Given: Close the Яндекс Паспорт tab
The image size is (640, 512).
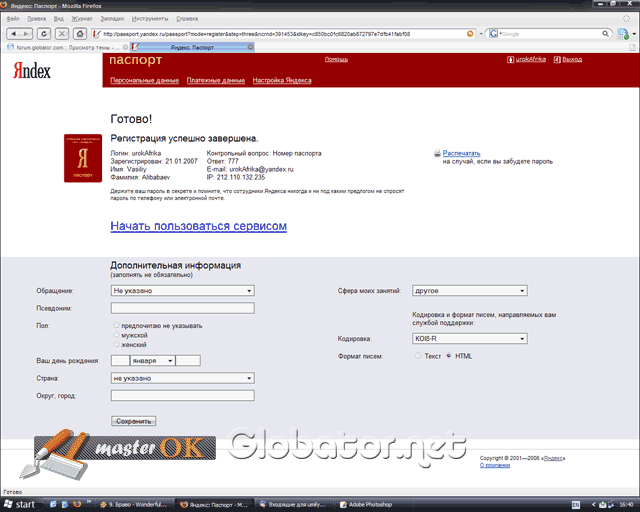Looking at the screenshot, I should [x=251, y=47].
